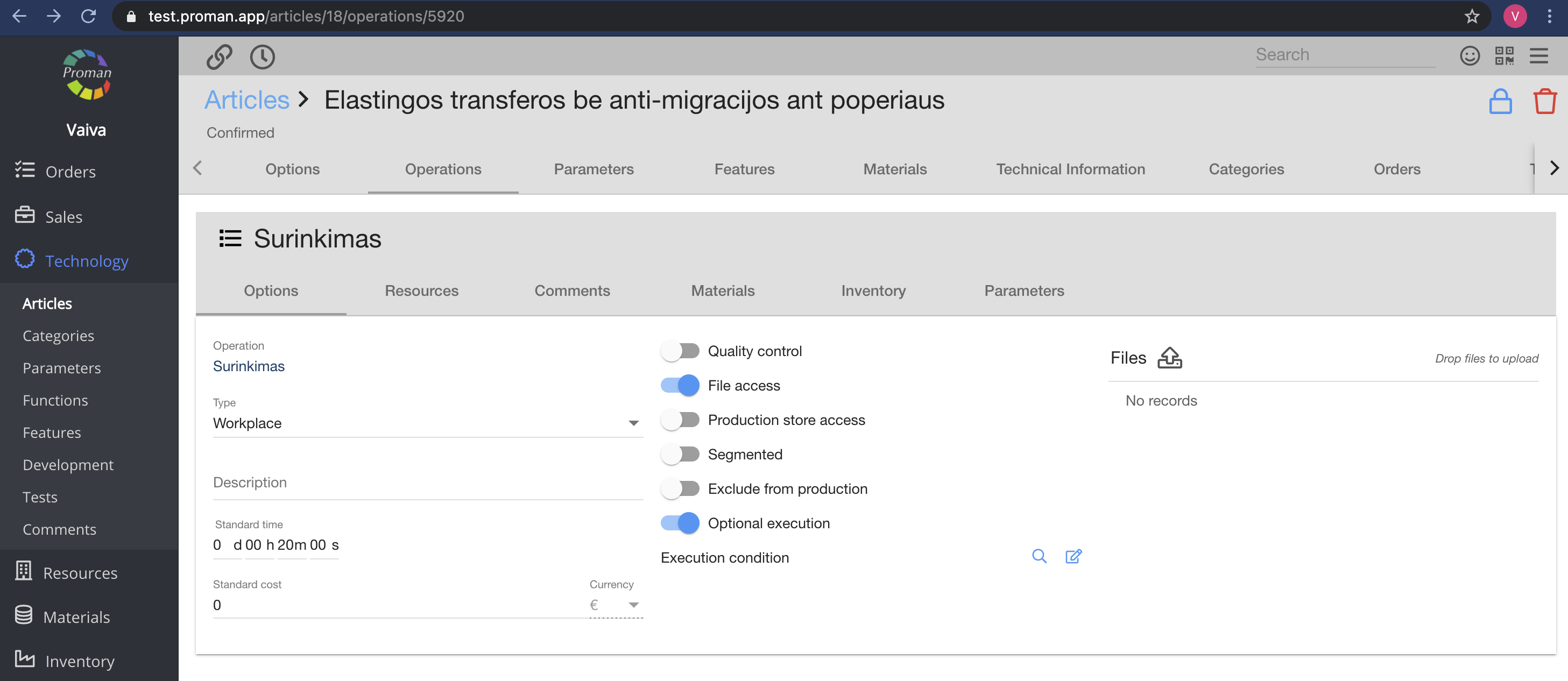Search execution condition with magnifier icon

(1039, 556)
